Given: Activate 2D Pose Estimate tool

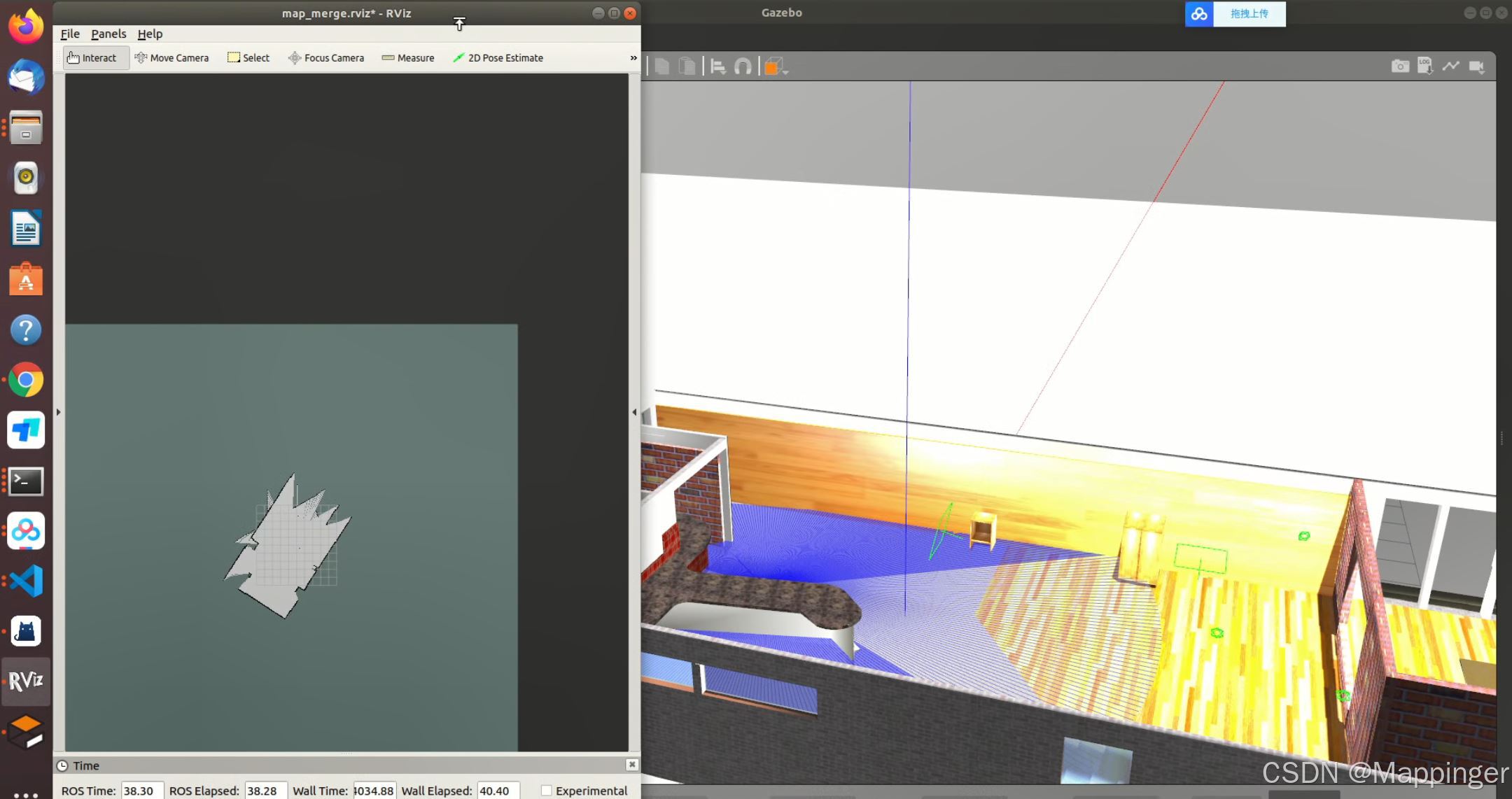Looking at the screenshot, I should tap(498, 58).
